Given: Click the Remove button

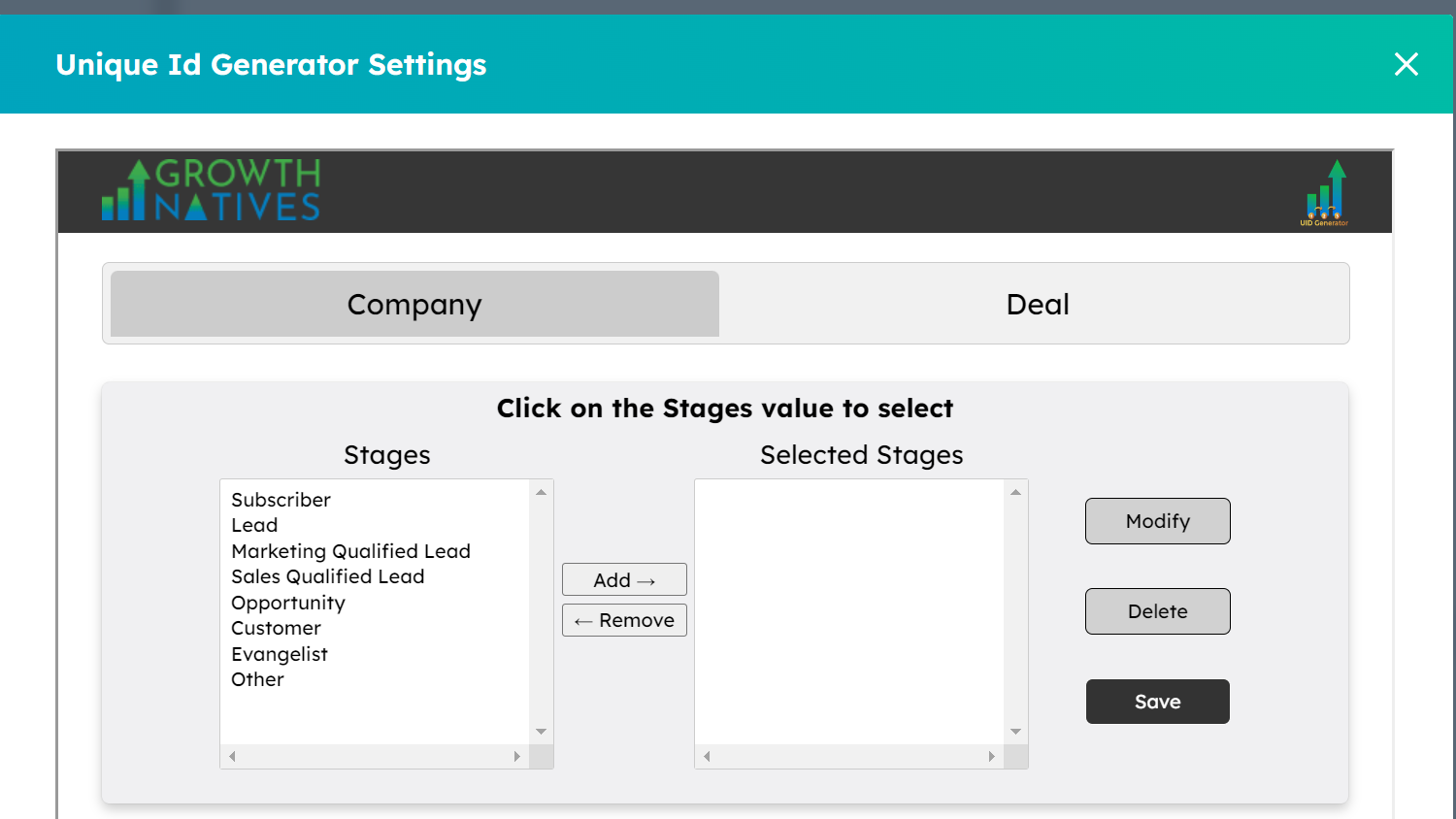Looking at the screenshot, I should pos(624,620).
